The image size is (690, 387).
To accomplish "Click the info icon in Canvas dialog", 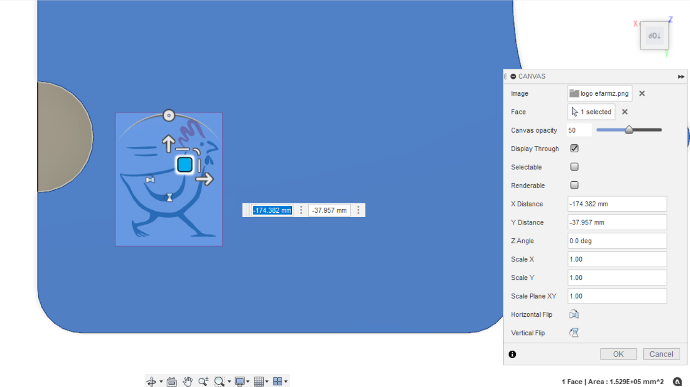I will tap(512, 354).
